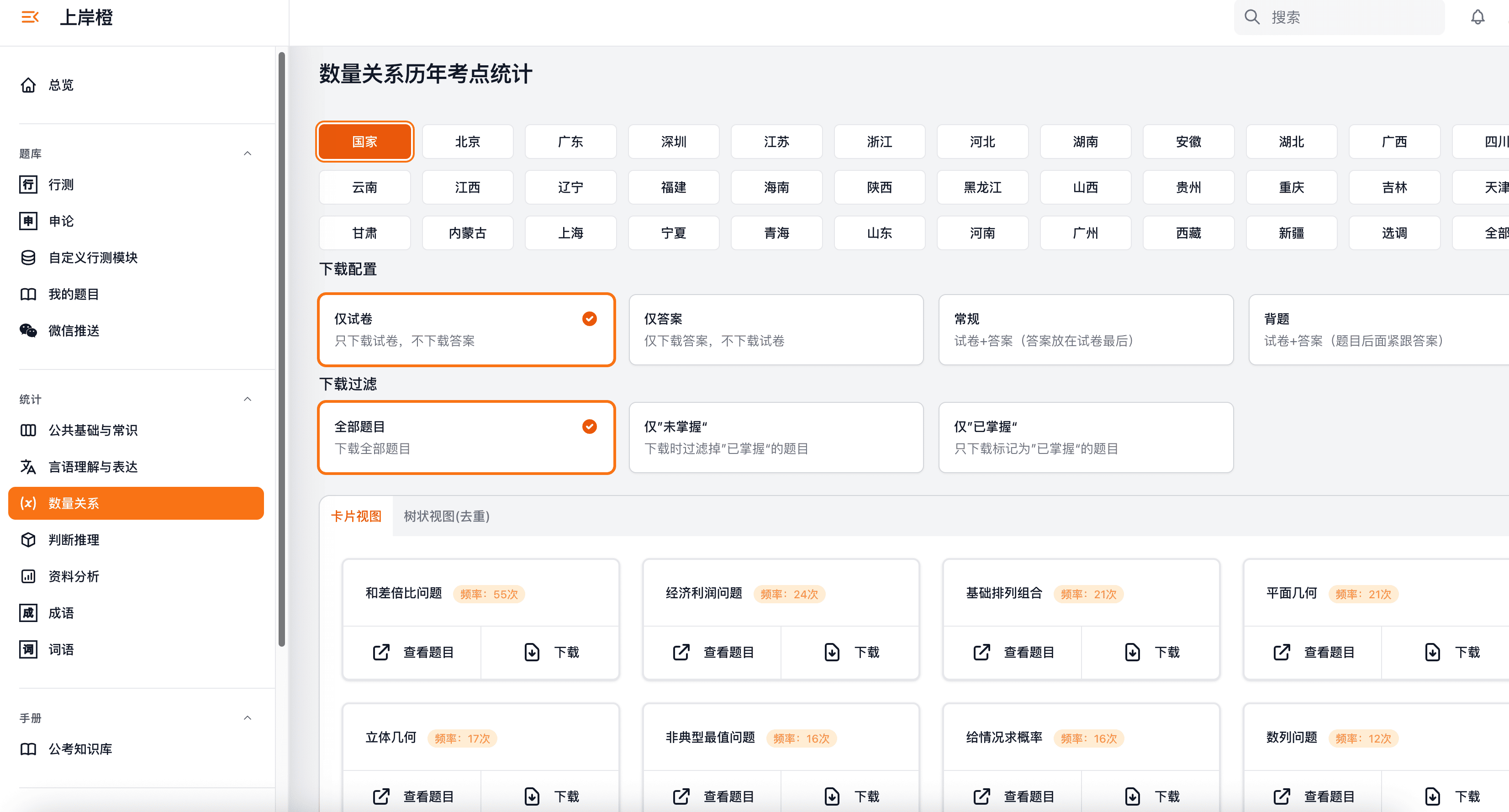Select the 行测 sidebar icon
The image size is (1509, 812).
point(28,184)
